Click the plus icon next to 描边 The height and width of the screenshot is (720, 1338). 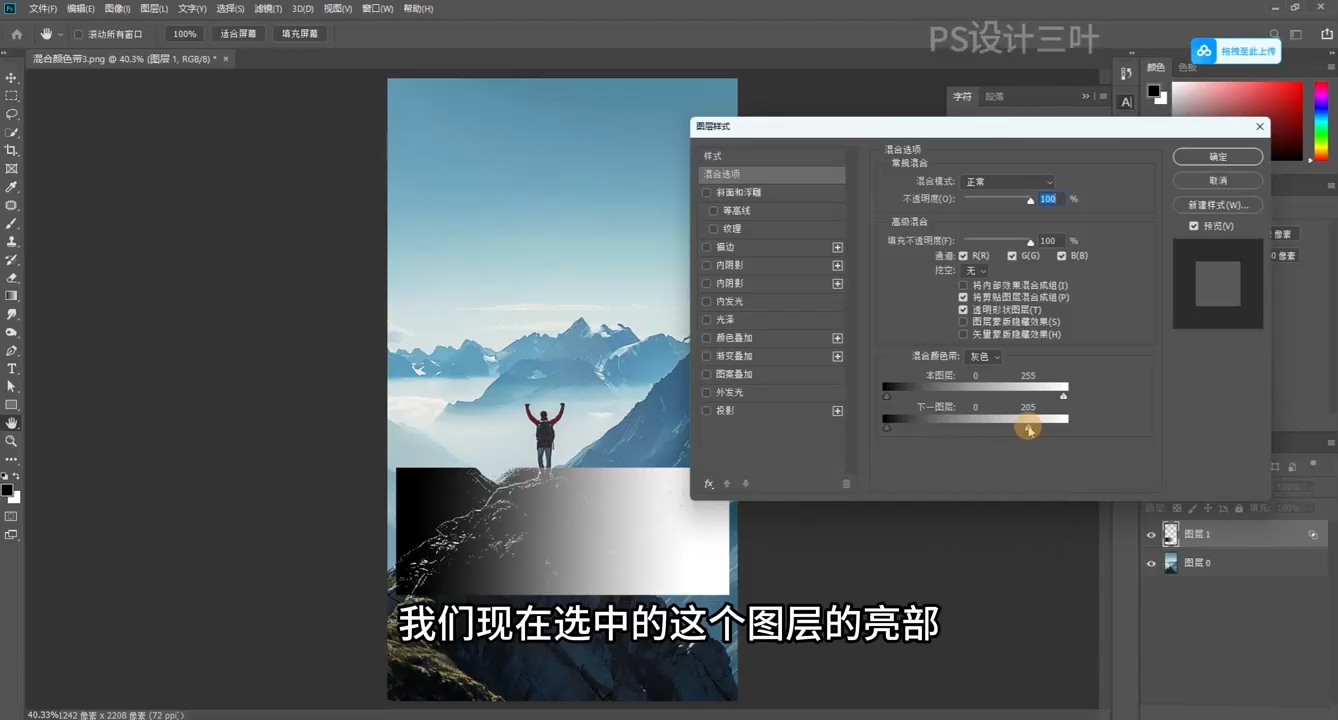click(837, 247)
